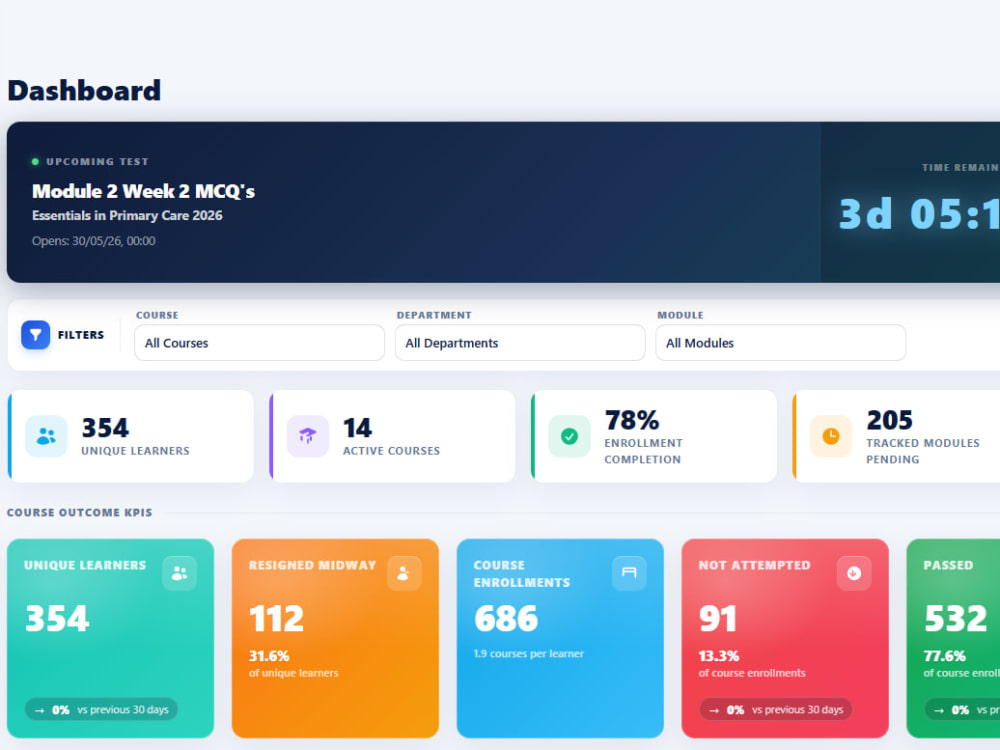The width and height of the screenshot is (1000, 750).
Task: Click the 532 value on Passed card
Action: [955, 618]
